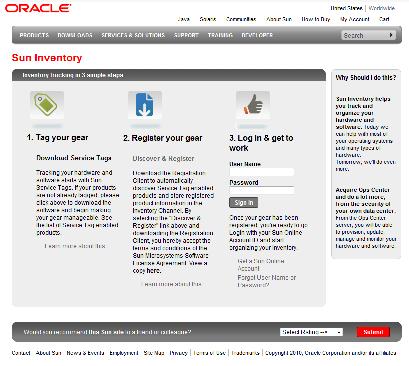Click Learn more under Tag your gear
This screenshot has width=409, height=366.
(x=75, y=246)
